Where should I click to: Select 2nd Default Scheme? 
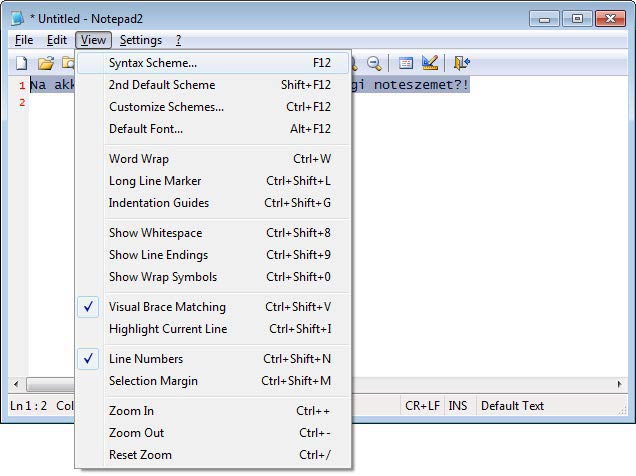point(213,85)
